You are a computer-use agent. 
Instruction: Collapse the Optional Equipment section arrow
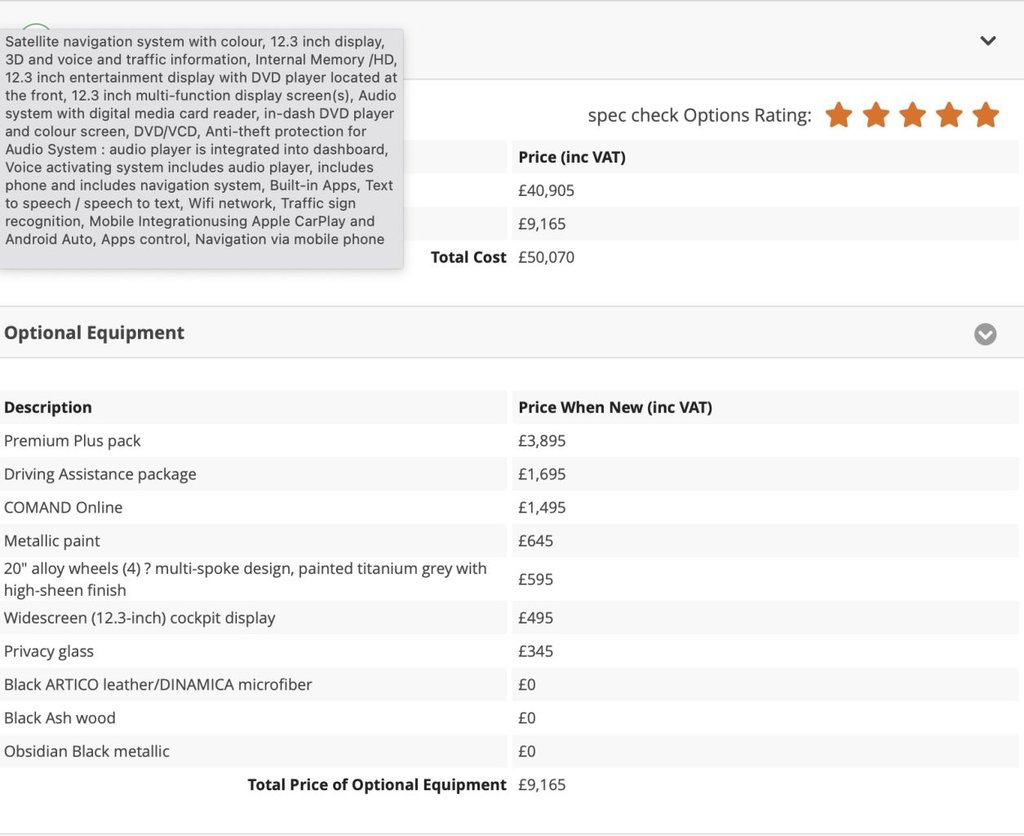pos(985,334)
